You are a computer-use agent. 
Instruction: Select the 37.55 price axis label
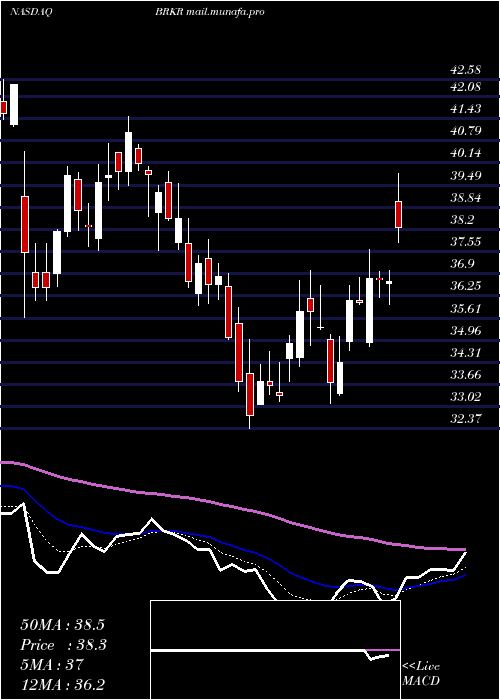pos(465,242)
